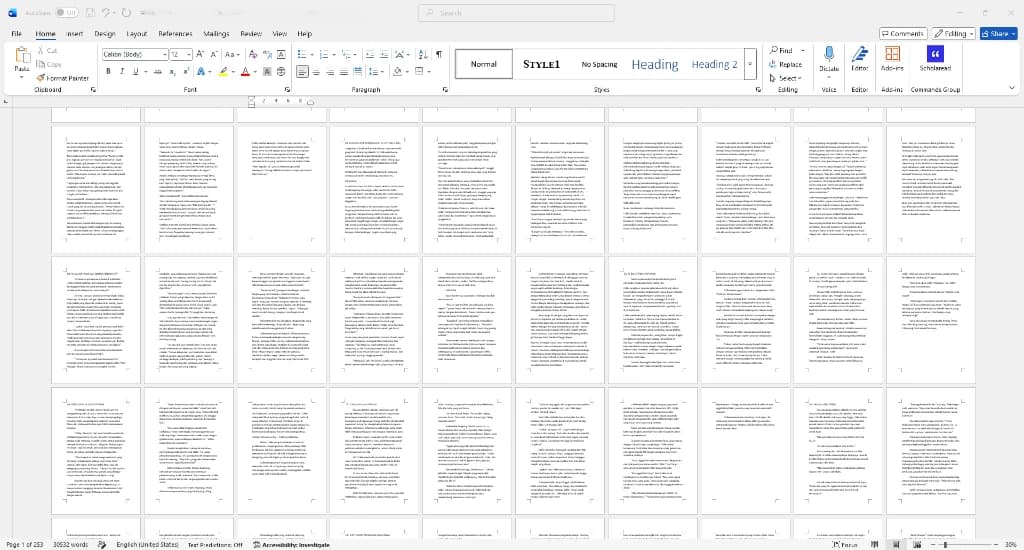Align text left
The height and width of the screenshot is (550, 1024).
point(302,71)
